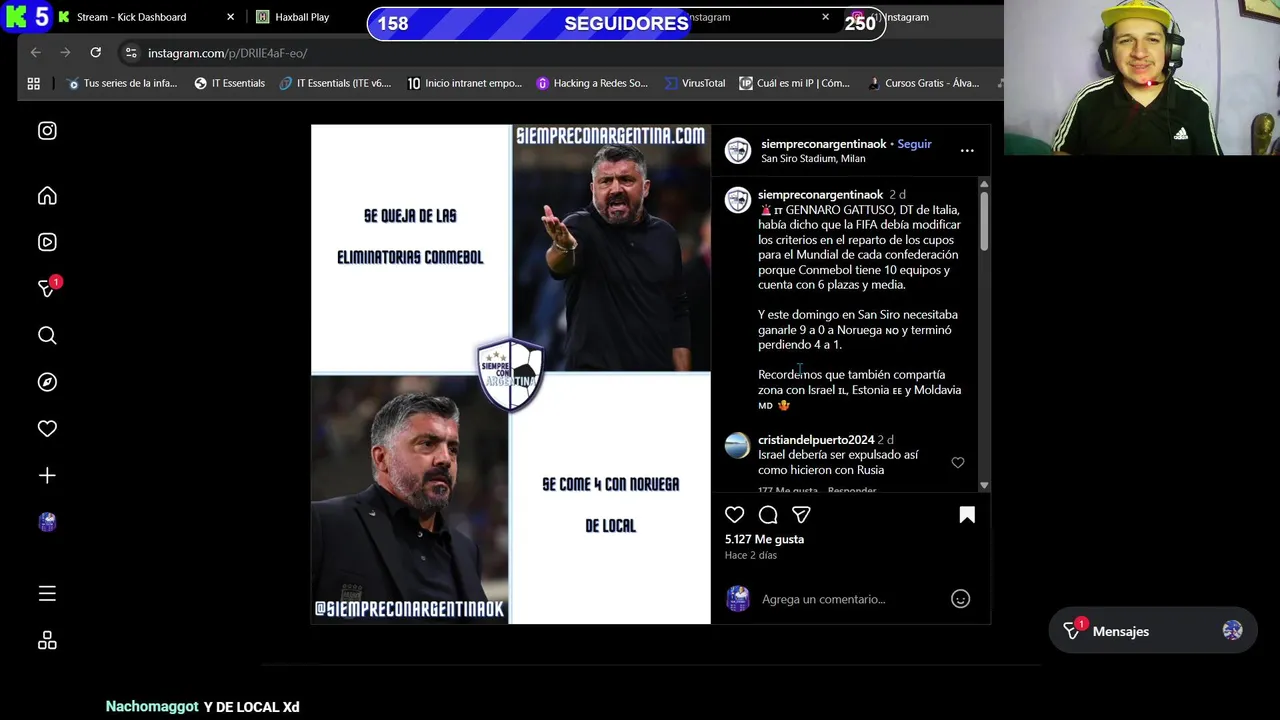Click Seguir to follow siempreconargentinaok

click(914, 144)
